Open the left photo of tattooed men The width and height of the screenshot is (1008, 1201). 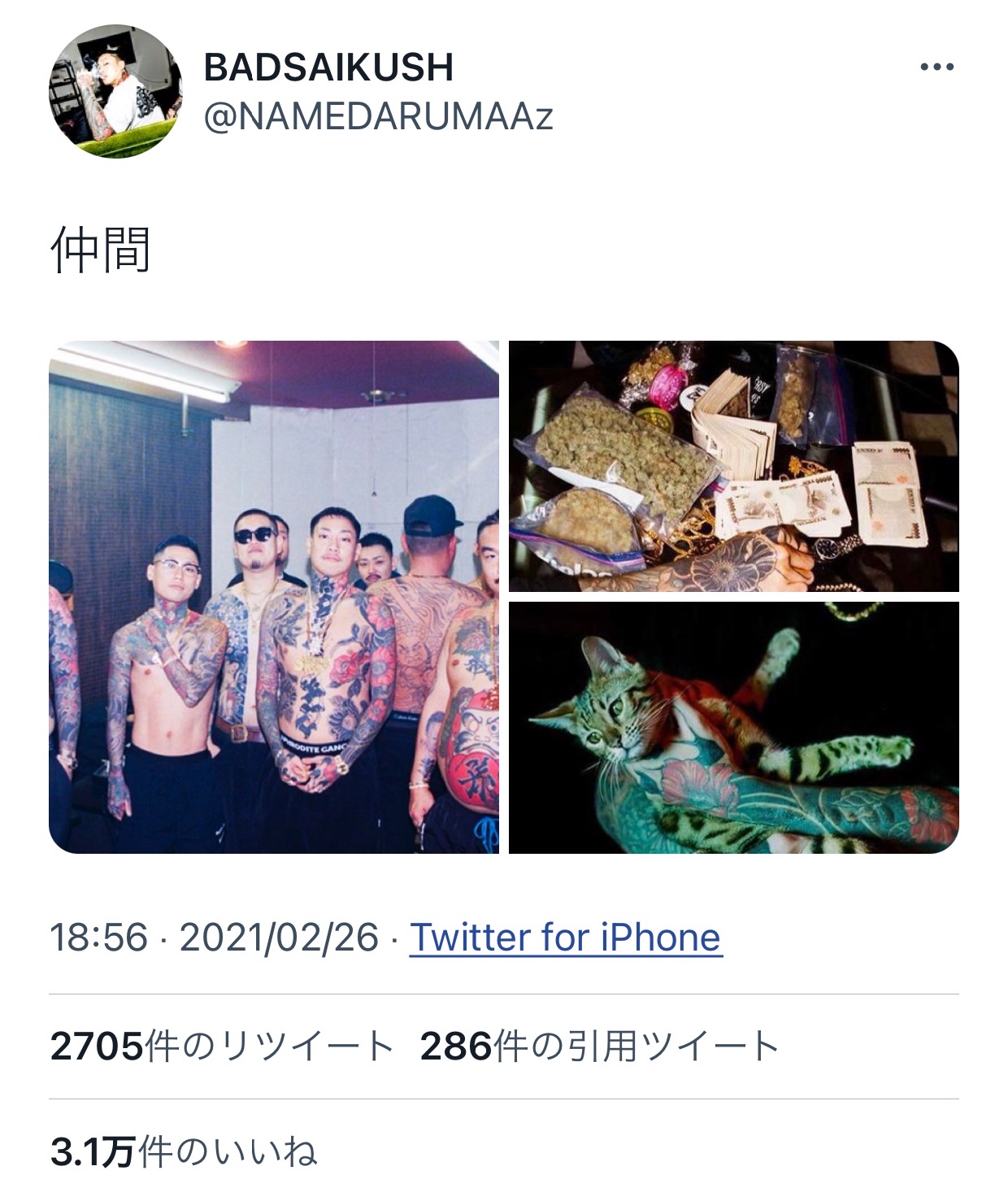click(x=274, y=597)
